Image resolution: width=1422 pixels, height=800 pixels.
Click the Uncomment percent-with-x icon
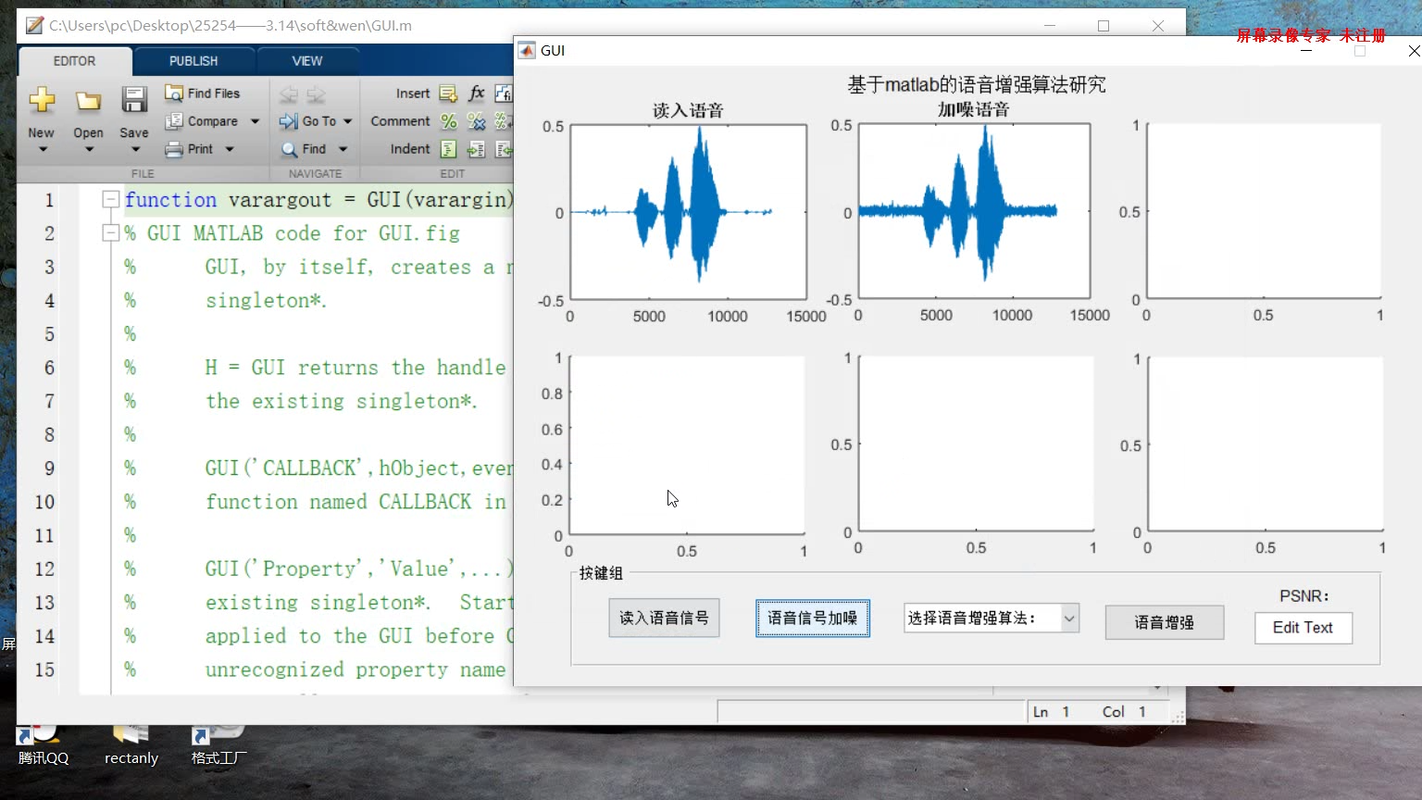[x=476, y=121]
